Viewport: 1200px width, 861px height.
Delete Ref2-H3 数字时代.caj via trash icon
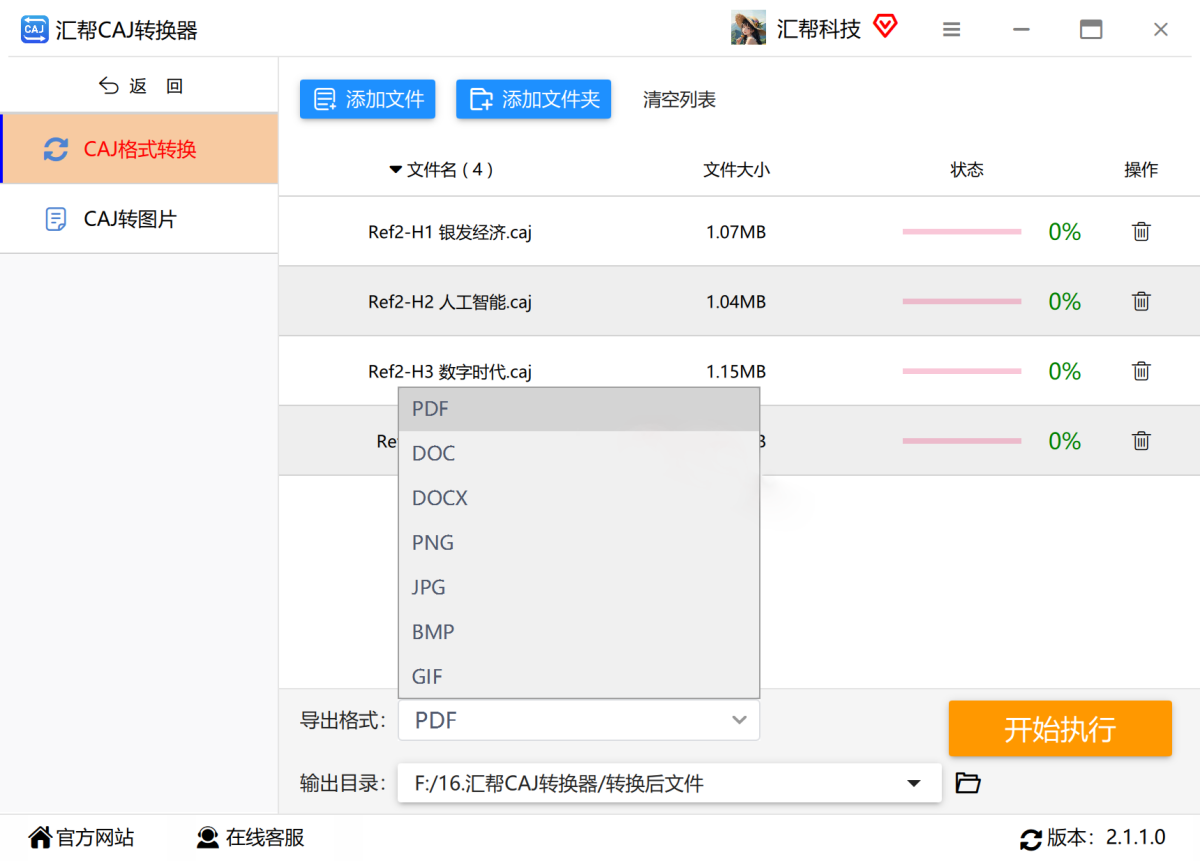(x=1141, y=371)
